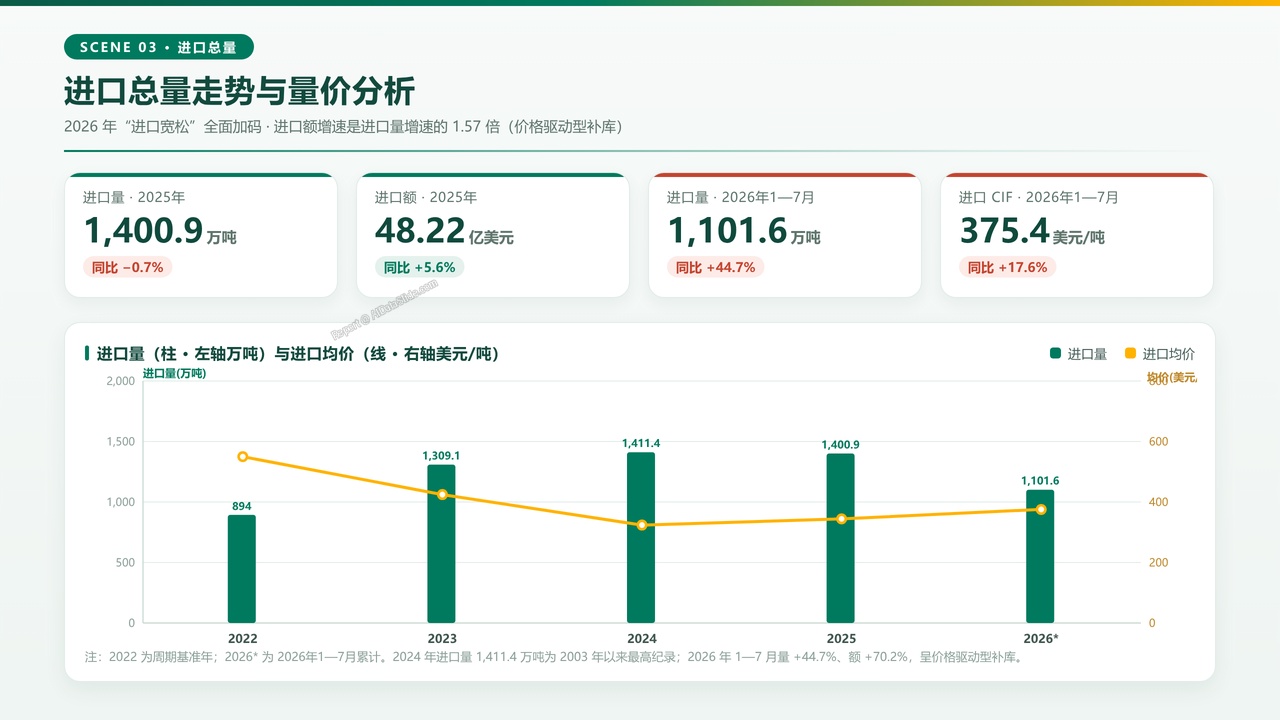
Task: Click the 进口均价 legend label
Action: tap(1169, 354)
